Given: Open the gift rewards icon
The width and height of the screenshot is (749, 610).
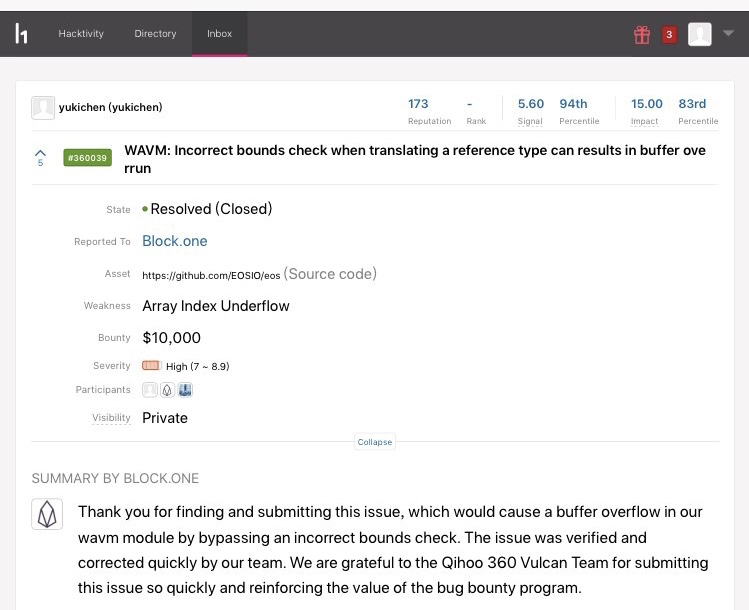Looking at the screenshot, I should pos(641,35).
